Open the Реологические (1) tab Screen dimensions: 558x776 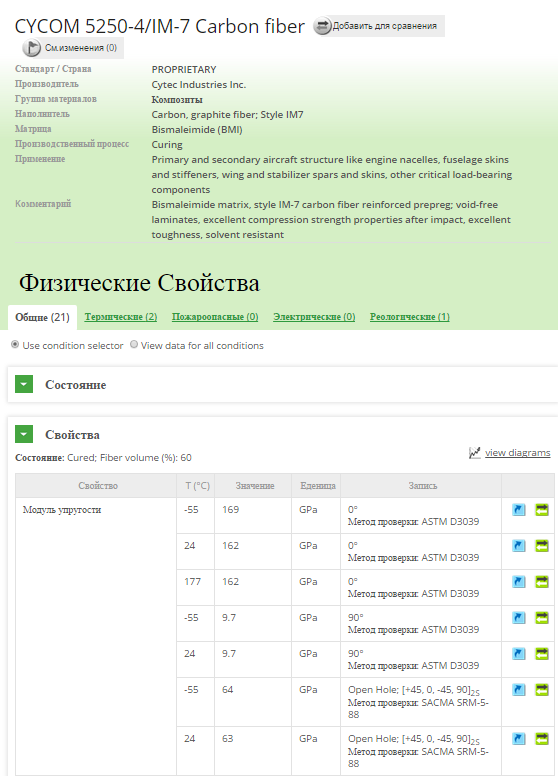click(410, 317)
